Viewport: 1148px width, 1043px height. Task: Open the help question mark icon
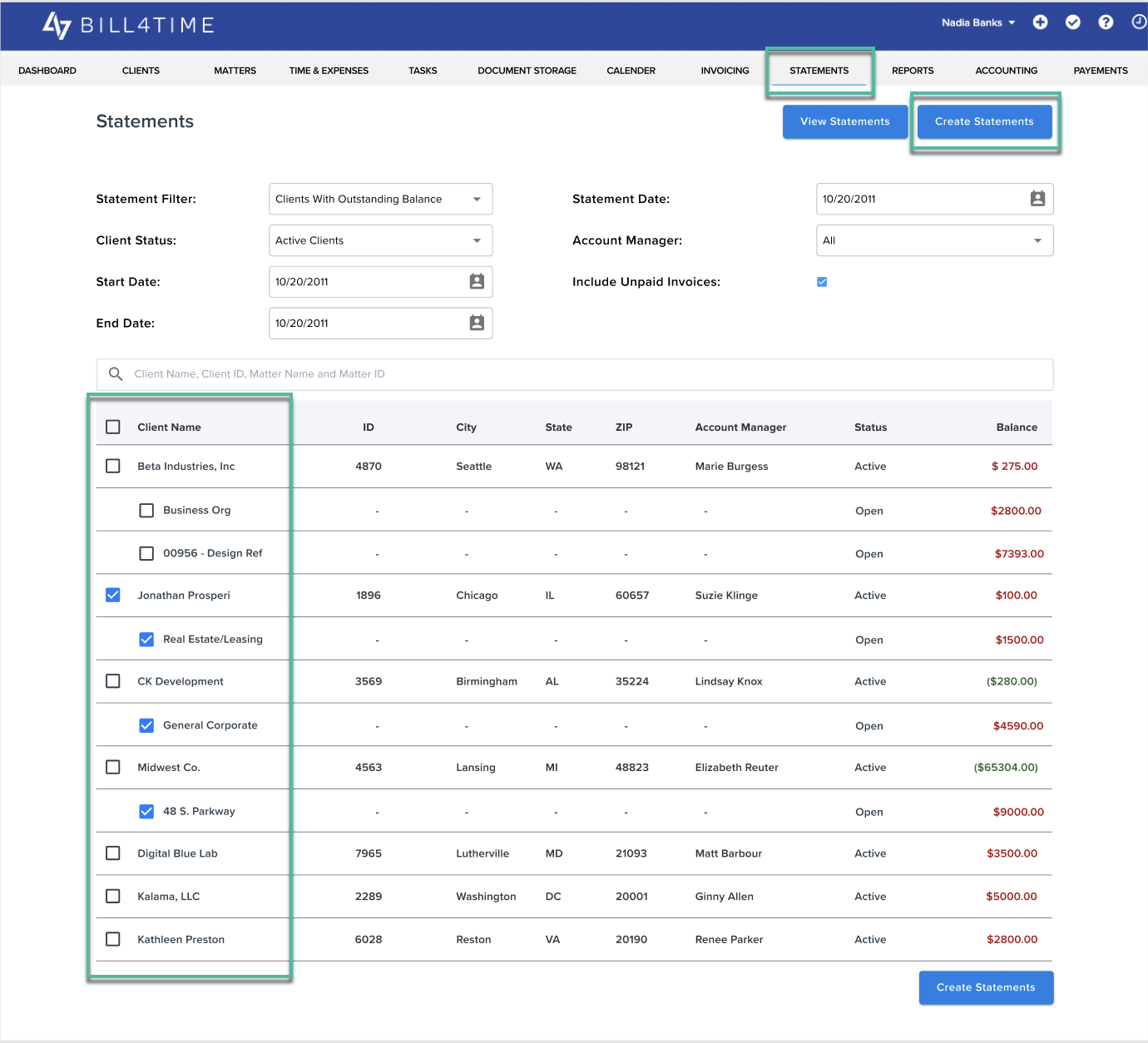(1106, 22)
